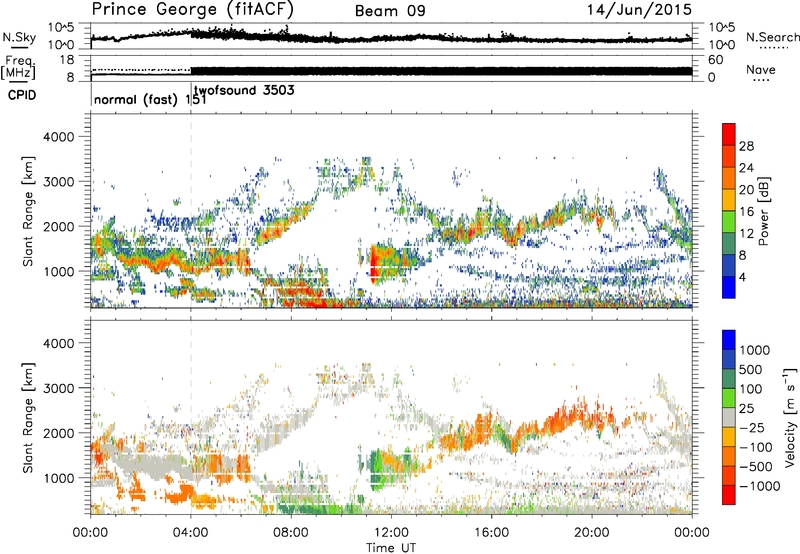Screen dimensions: 800x554
Task: Click the '28' power colorbar tick label
Action: [x=746, y=146]
